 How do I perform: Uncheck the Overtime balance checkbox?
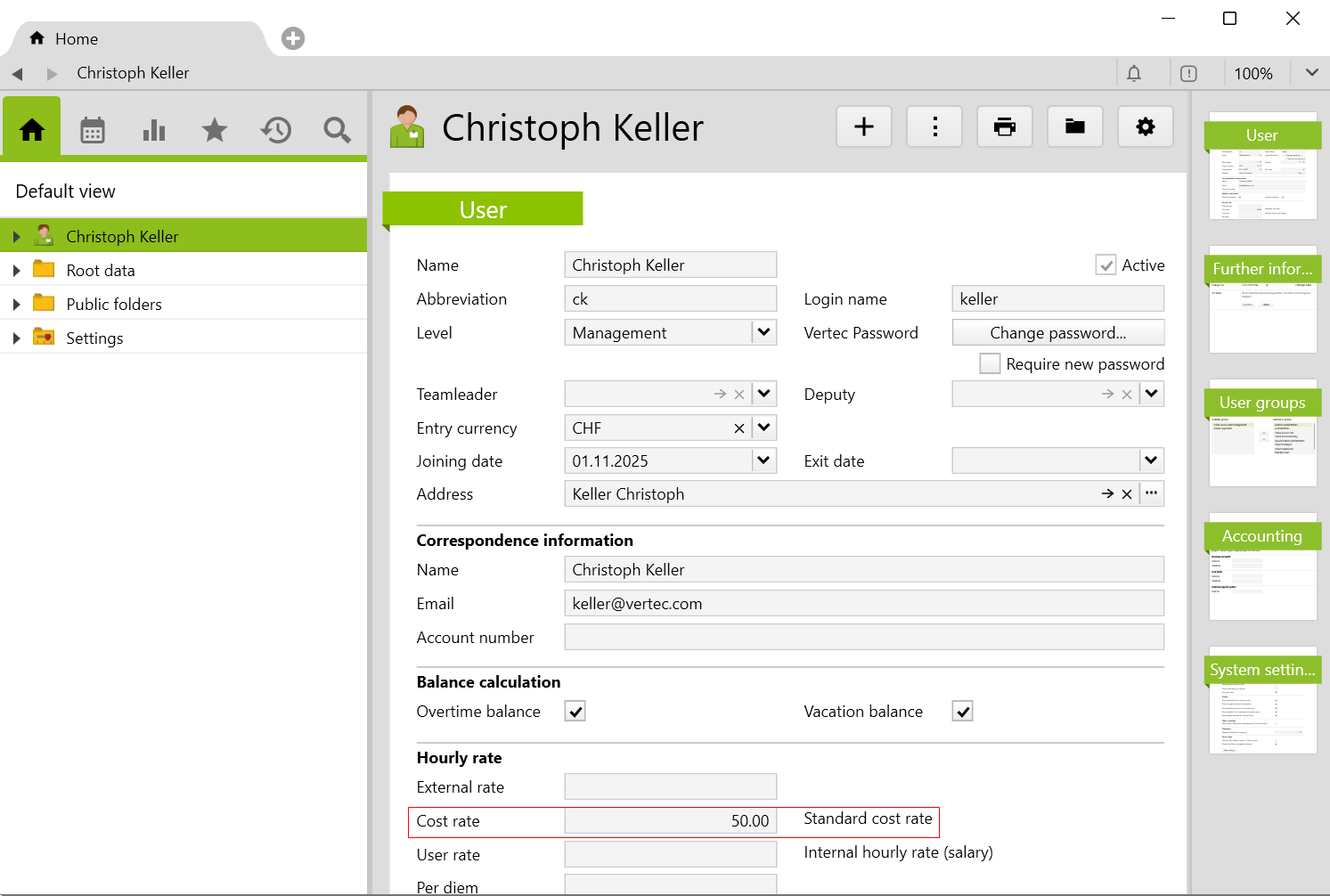(575, 712)
